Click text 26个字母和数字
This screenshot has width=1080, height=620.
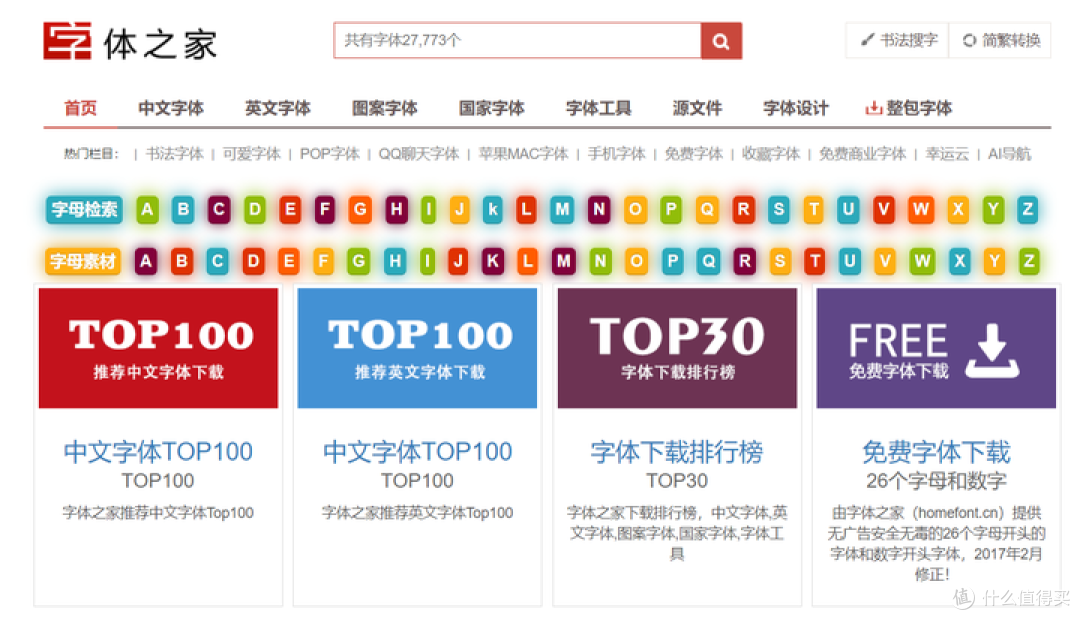coord(936,481)
